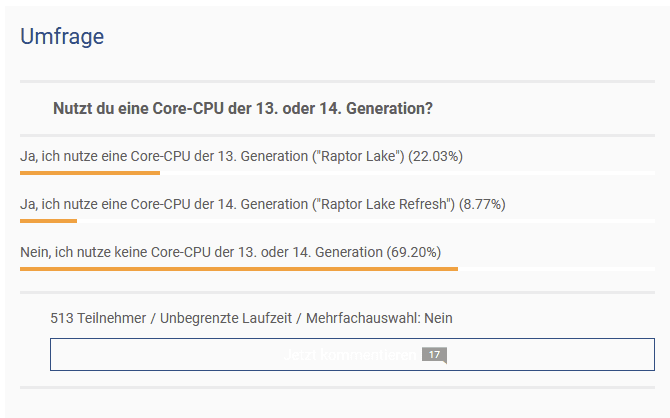This screenshot has width=670, height=418.
Task: Click the poll question 'Nutzt du eine Core-CPU' title
Action: (x=243, y=109)
